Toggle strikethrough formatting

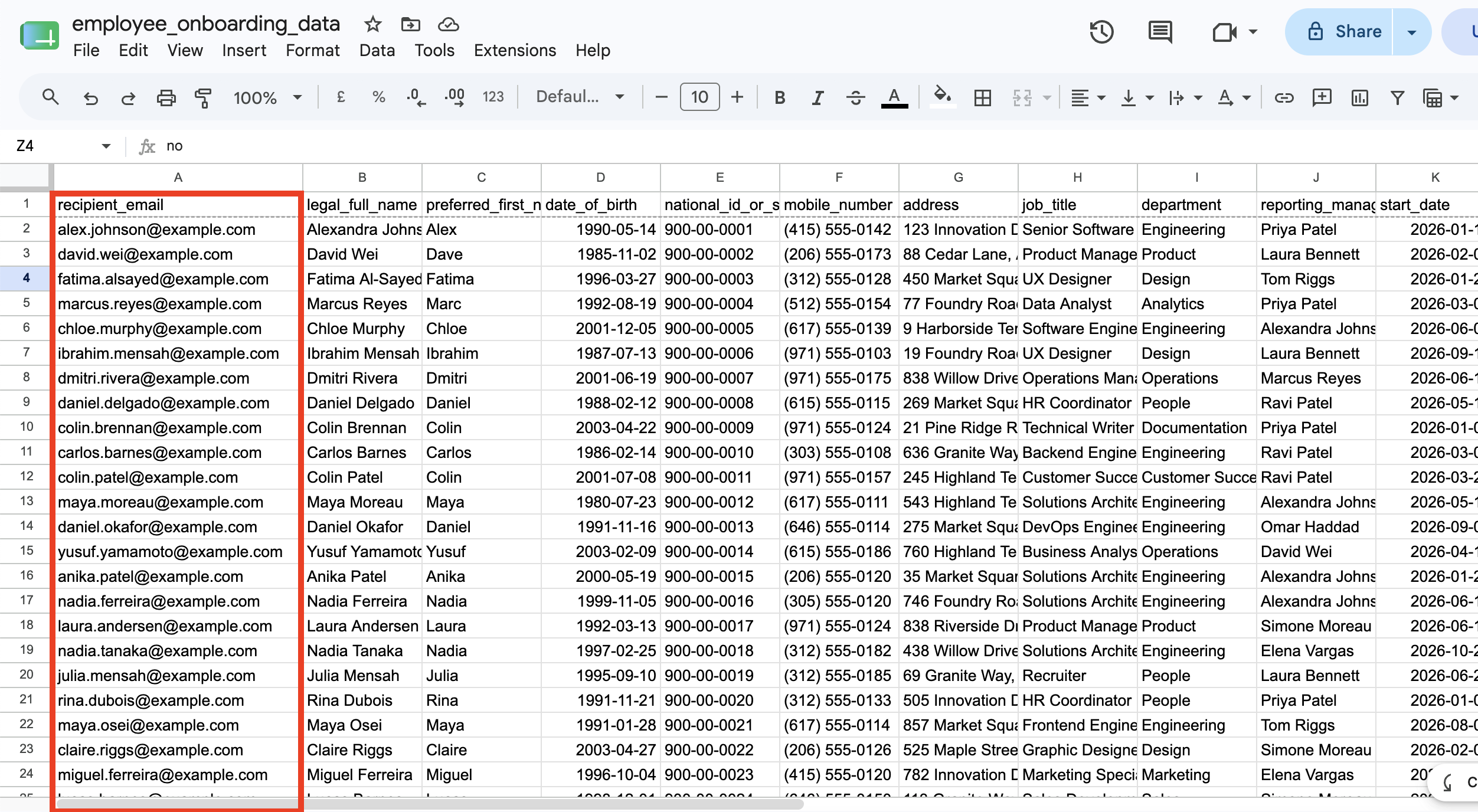tap(855, 97)
